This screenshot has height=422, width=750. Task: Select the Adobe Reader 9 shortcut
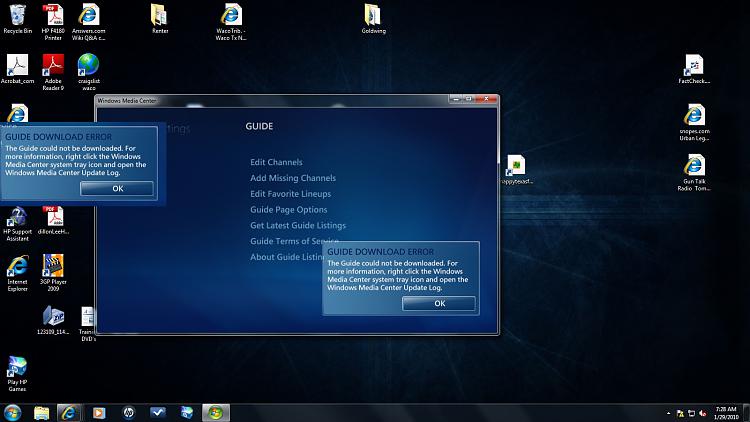(53, 72)
